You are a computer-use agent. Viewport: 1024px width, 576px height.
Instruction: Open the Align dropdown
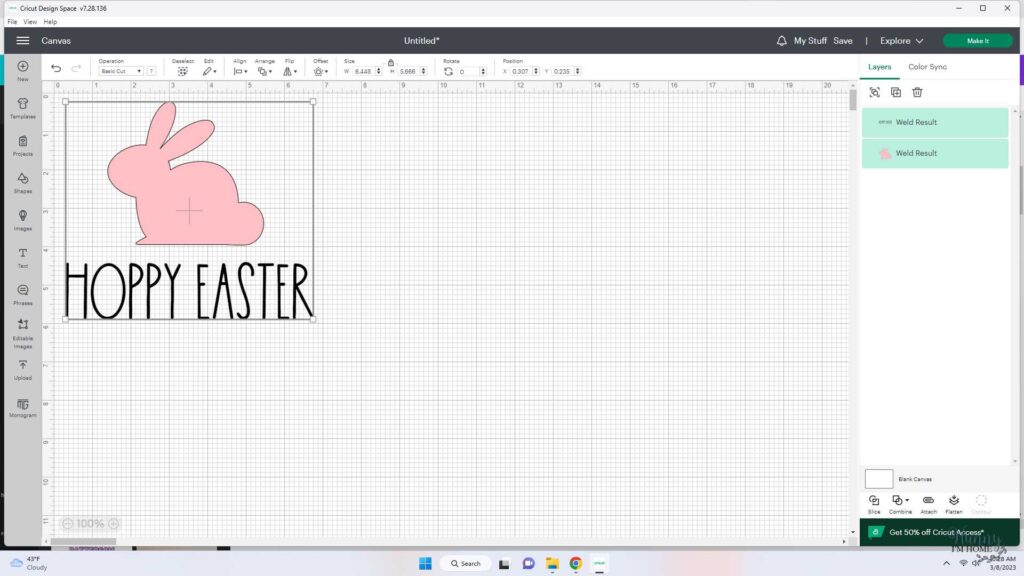240,71
